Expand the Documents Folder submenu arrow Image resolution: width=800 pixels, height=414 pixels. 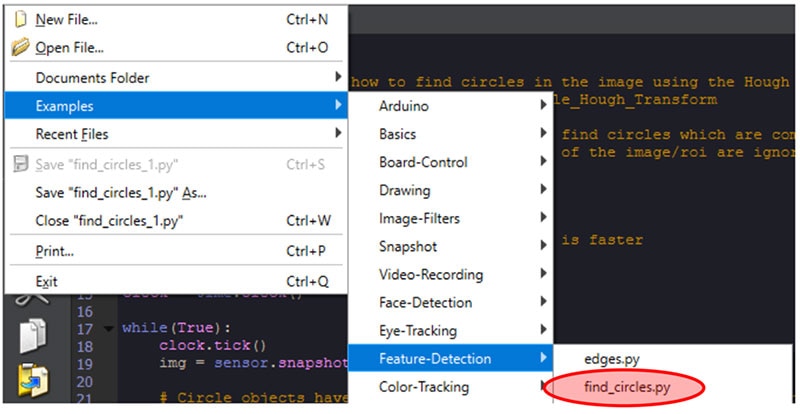[337, 77]
